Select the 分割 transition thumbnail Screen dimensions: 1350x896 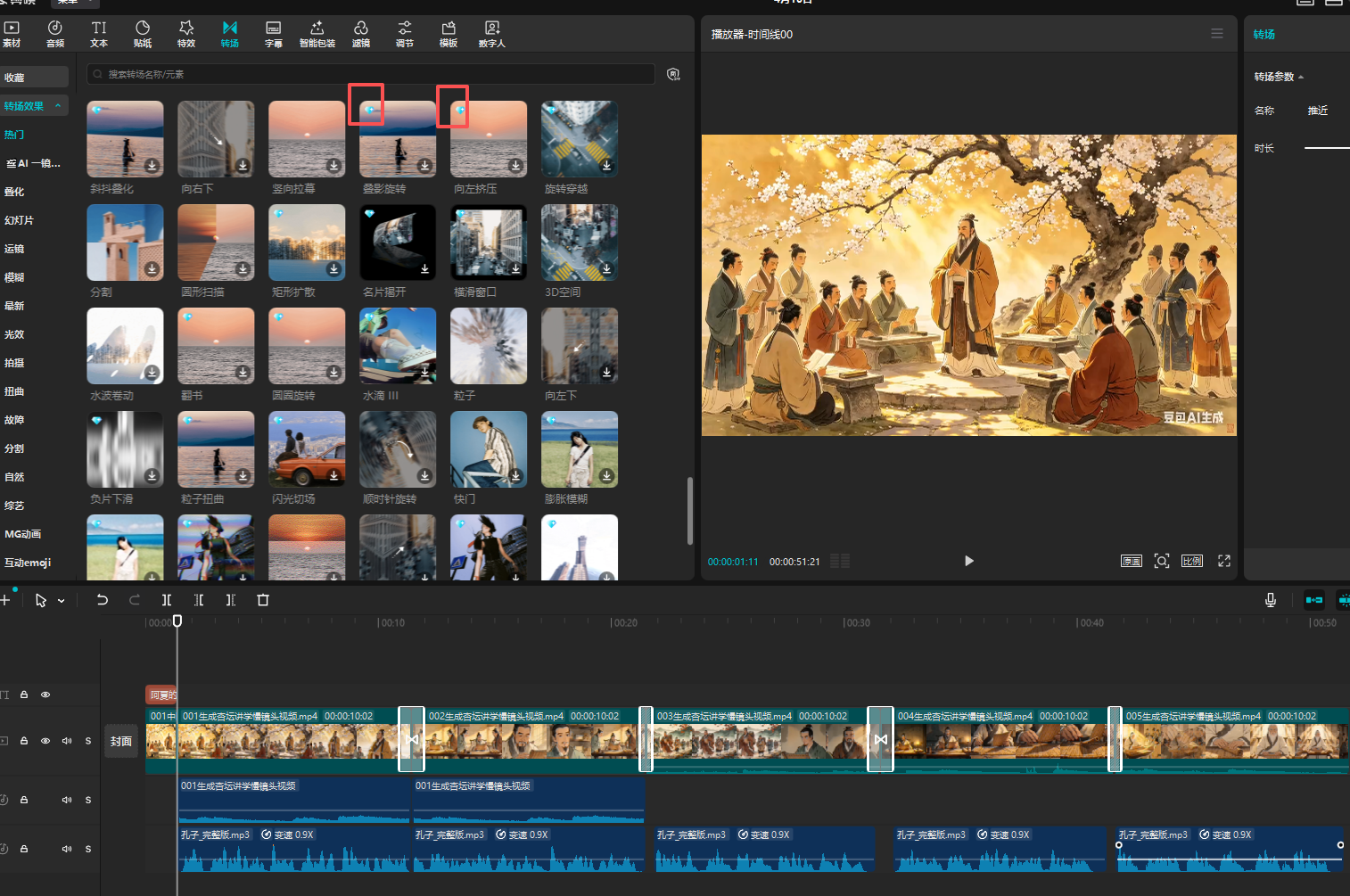click(125, 242)
